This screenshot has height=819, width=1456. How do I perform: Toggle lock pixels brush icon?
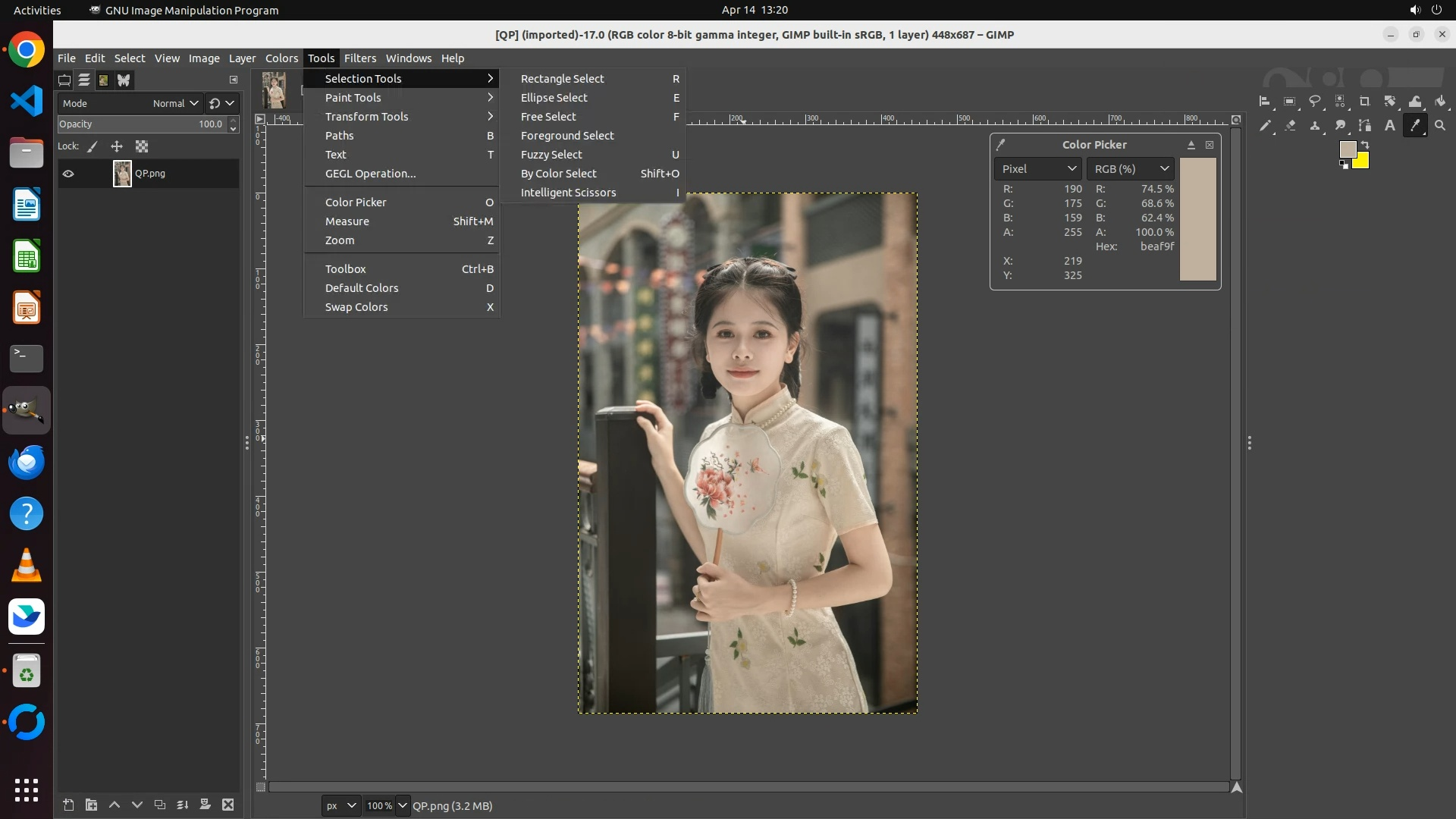coord(93,146)
